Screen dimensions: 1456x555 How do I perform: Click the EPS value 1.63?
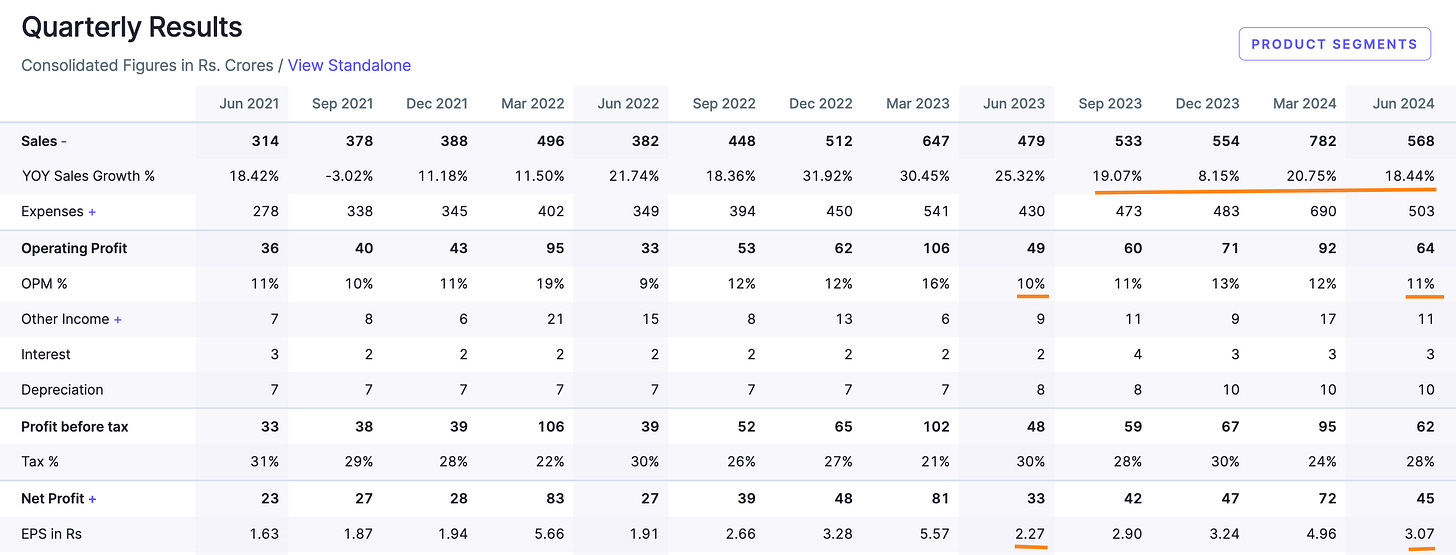point(264,534)
